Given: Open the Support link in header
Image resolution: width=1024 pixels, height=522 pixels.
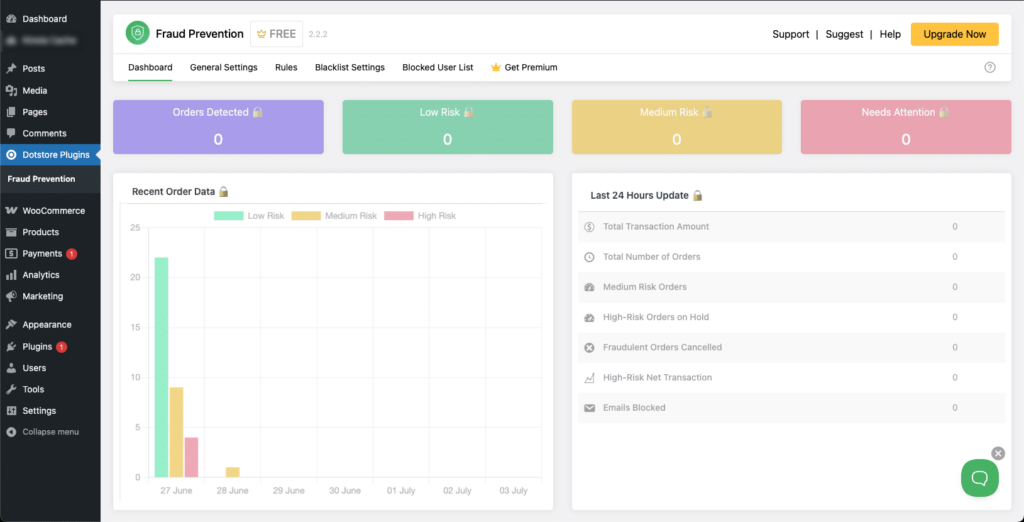Looking at the screenshot, I should coord(790,34).
